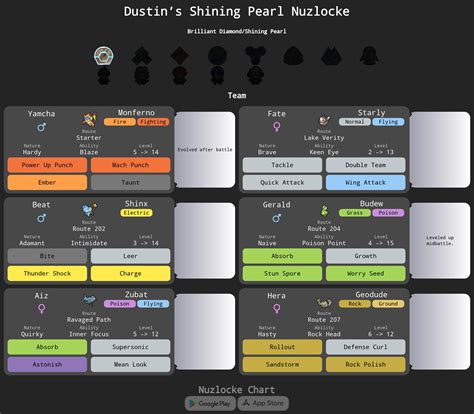This screenshot has width=474, height=414.
Task: Click the empty note box beside Shinx
Action: tap(205, 240)
